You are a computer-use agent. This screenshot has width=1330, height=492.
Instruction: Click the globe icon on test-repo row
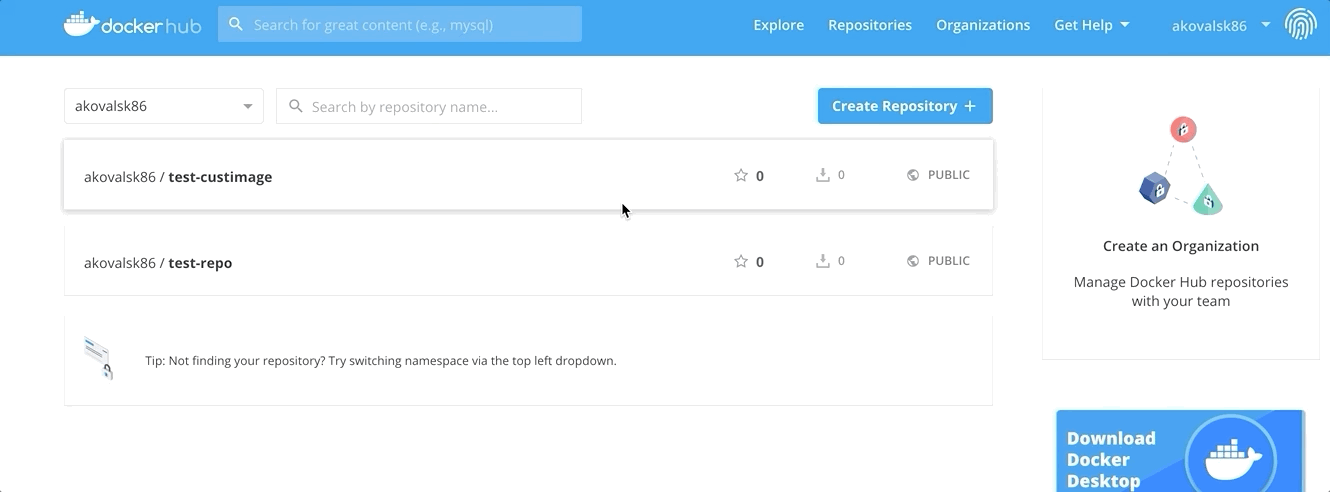click(x=913, y=261)
